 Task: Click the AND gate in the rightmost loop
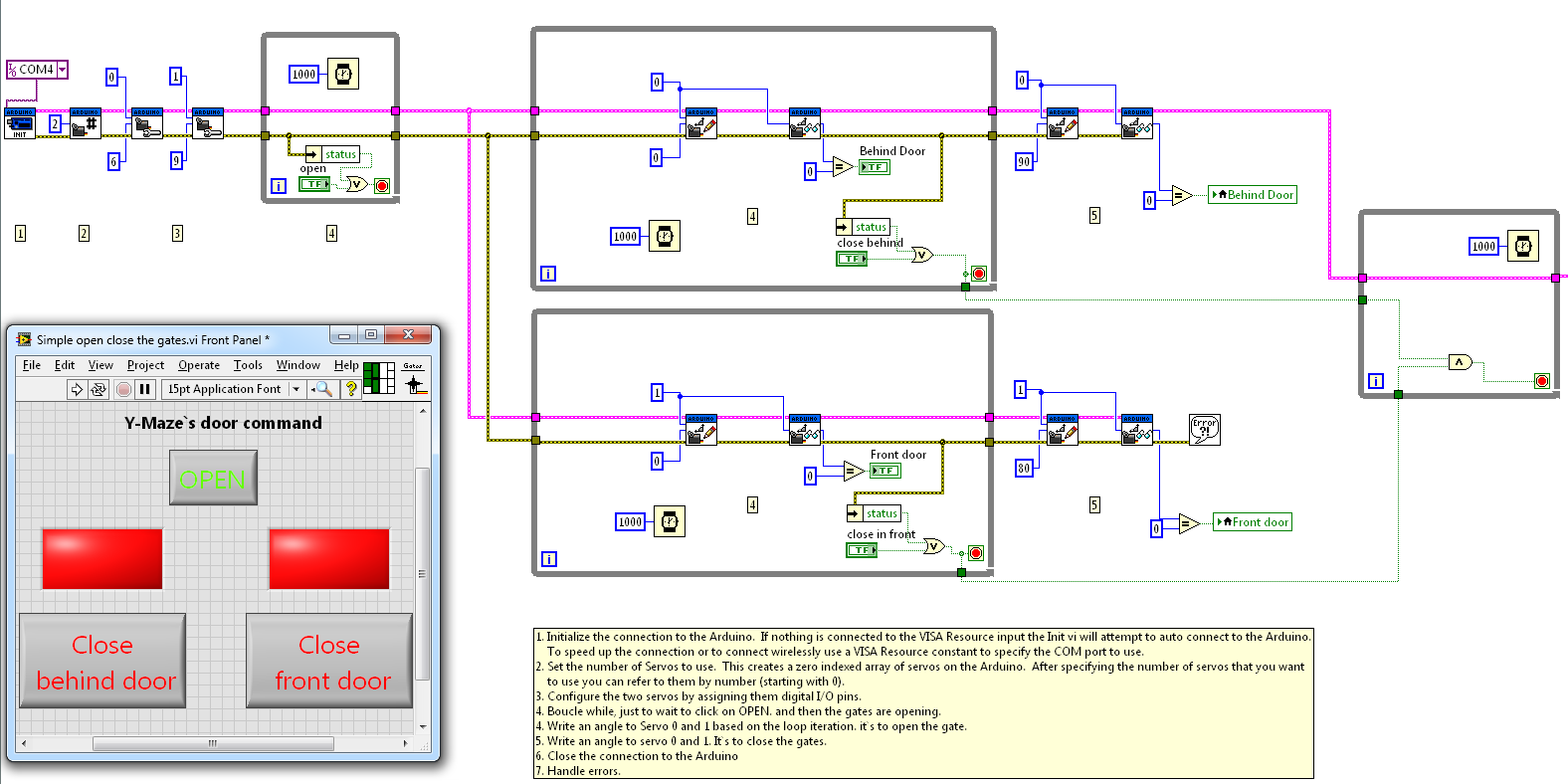(1461, 362)
